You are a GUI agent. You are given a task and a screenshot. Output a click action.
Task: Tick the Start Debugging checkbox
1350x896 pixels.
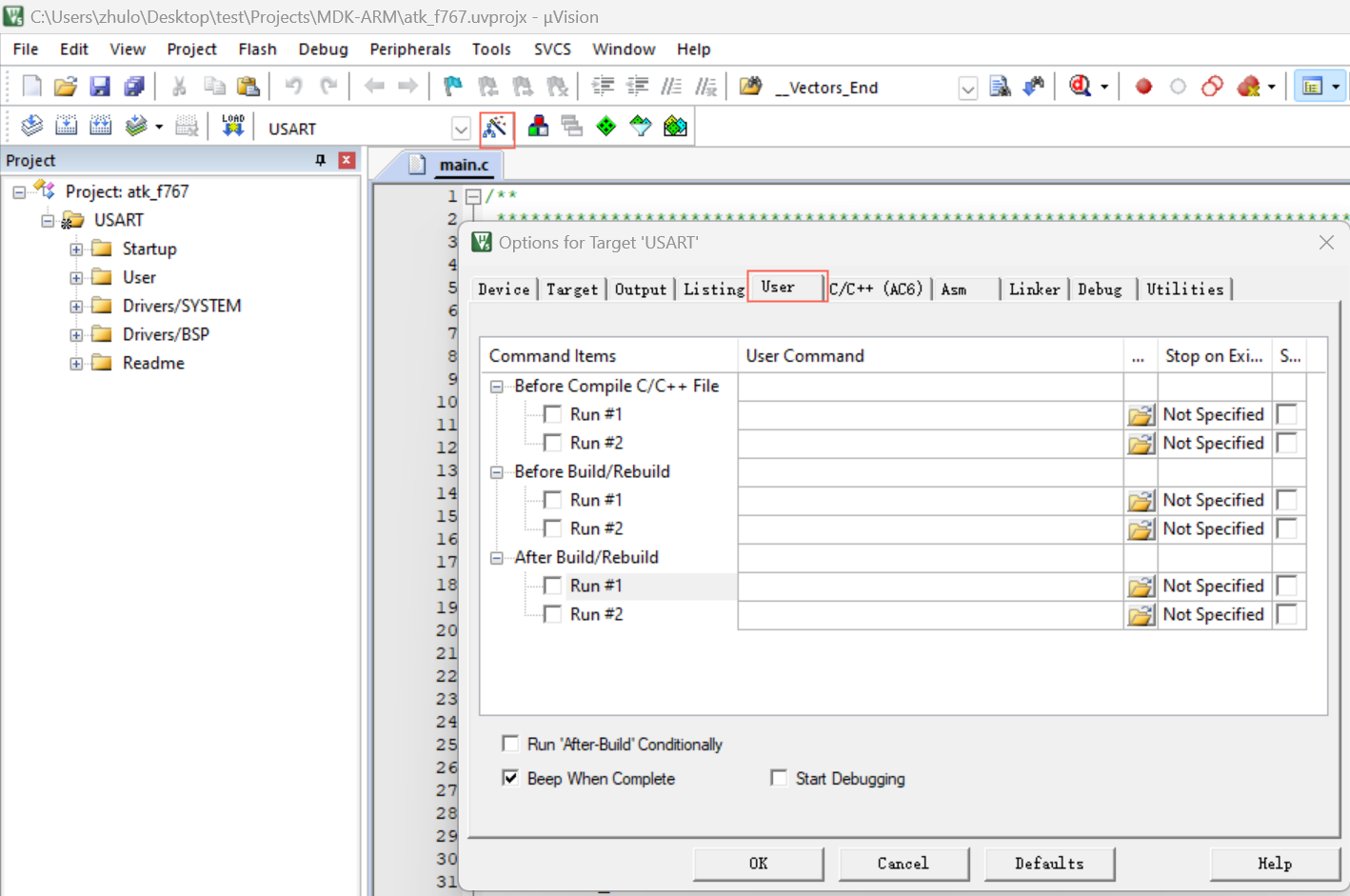tap(779, 778)
